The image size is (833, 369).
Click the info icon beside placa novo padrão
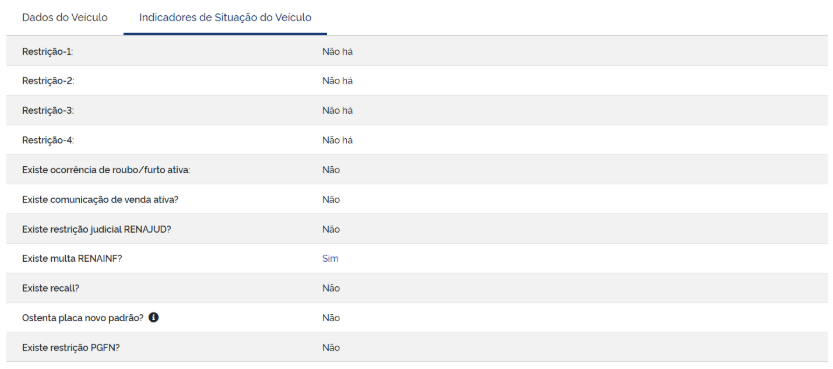point(154,317)
